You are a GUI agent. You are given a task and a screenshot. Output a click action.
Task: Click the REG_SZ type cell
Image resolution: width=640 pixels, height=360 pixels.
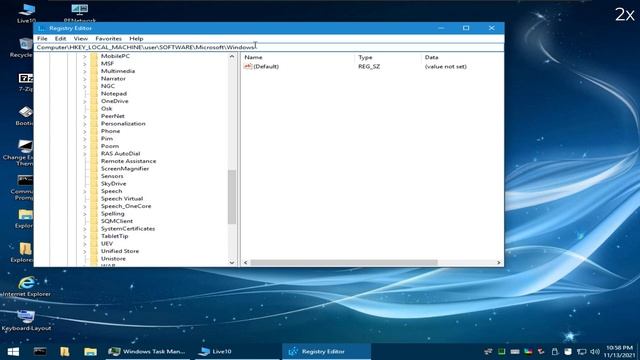[369, 67]
